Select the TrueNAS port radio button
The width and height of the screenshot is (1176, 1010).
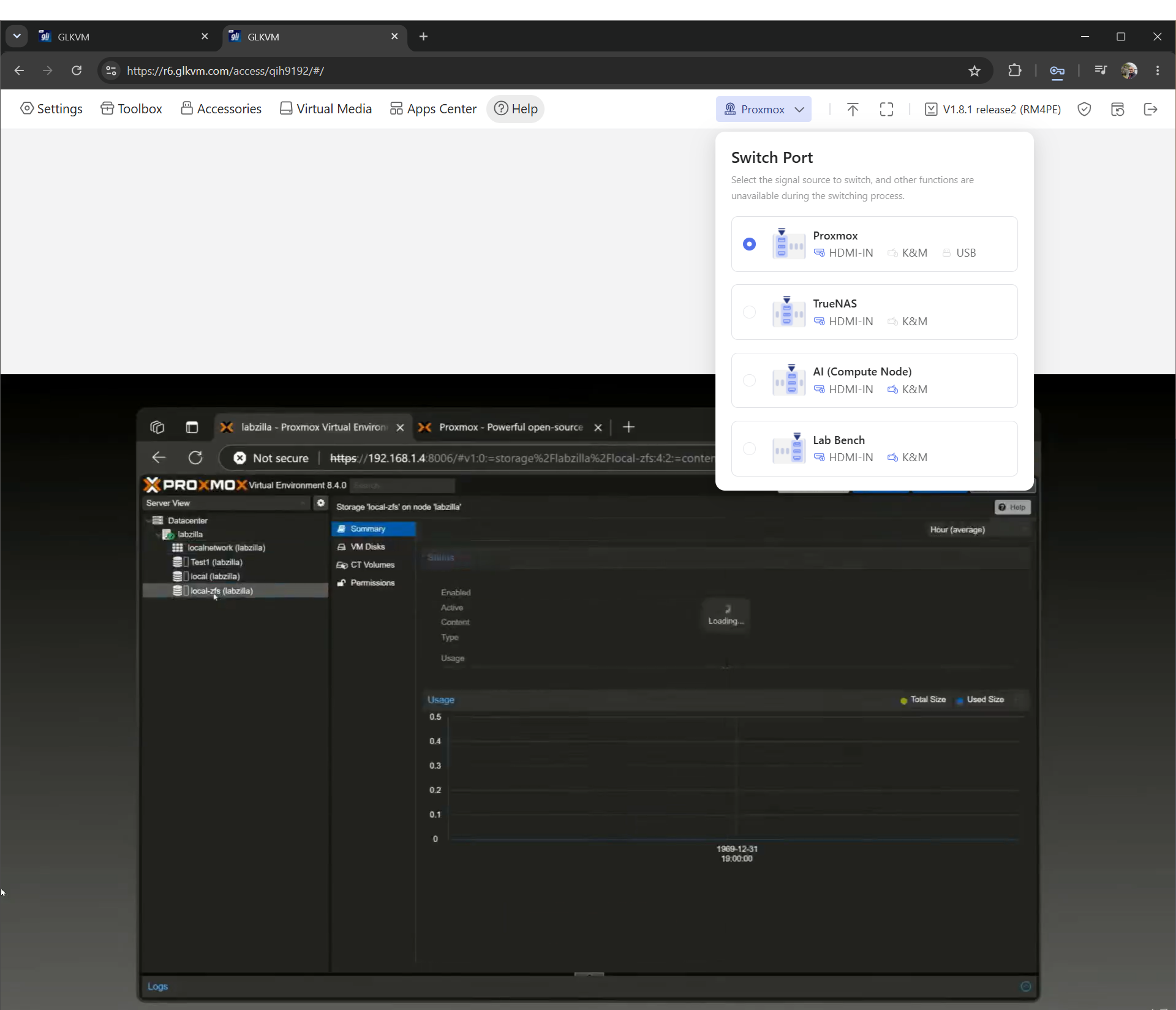[749, 312]
